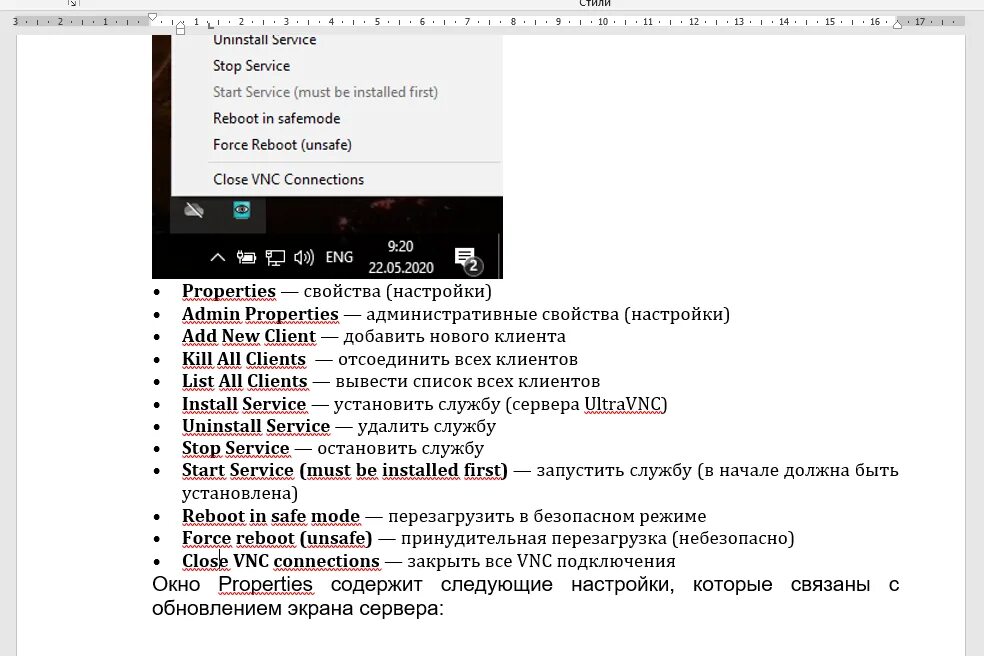Click the text 'административные свойства (настройки)'

coord(548,314)
